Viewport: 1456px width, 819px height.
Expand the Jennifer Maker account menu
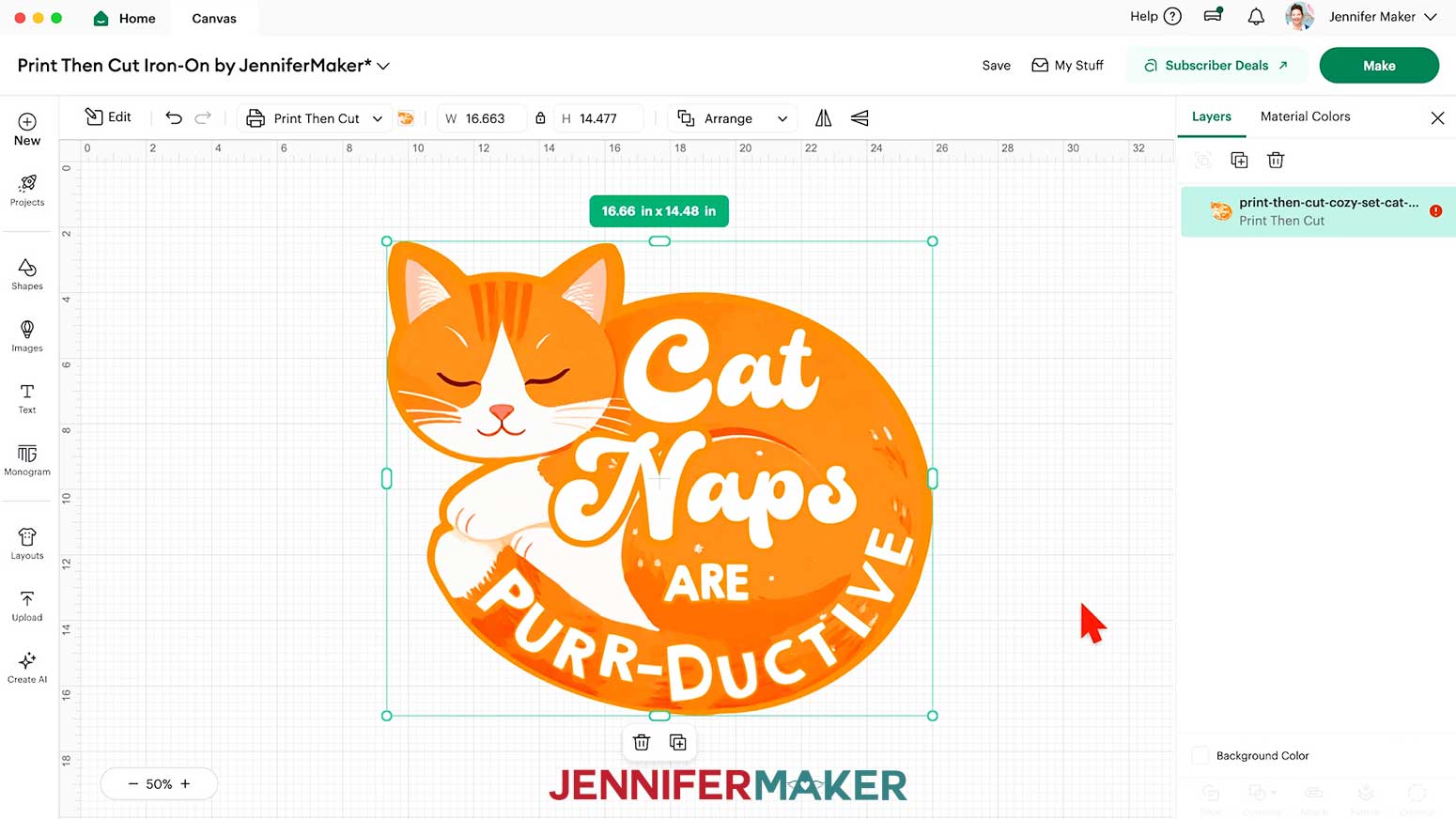click(x=1431, y=17)
